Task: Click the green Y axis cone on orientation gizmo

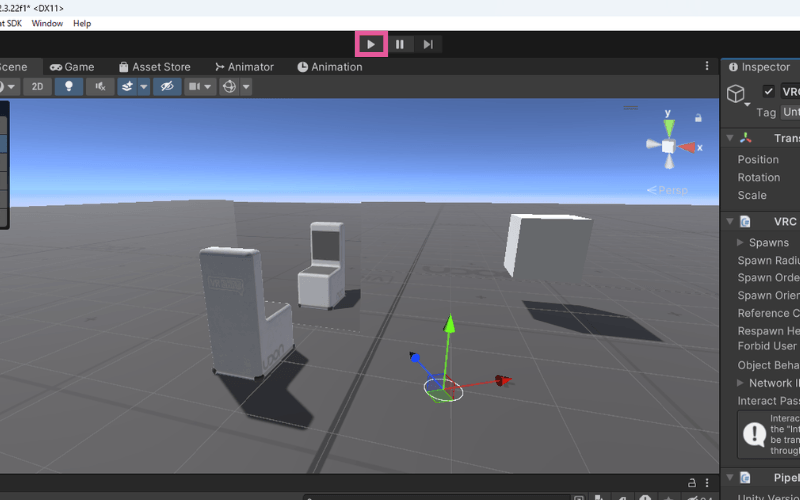Action: tap(669, 128)
